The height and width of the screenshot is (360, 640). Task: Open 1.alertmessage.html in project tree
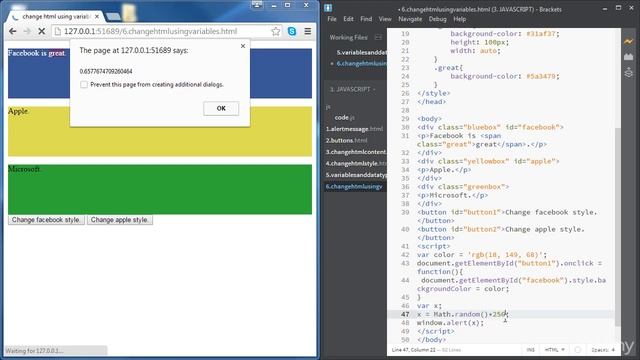[354, 129]
